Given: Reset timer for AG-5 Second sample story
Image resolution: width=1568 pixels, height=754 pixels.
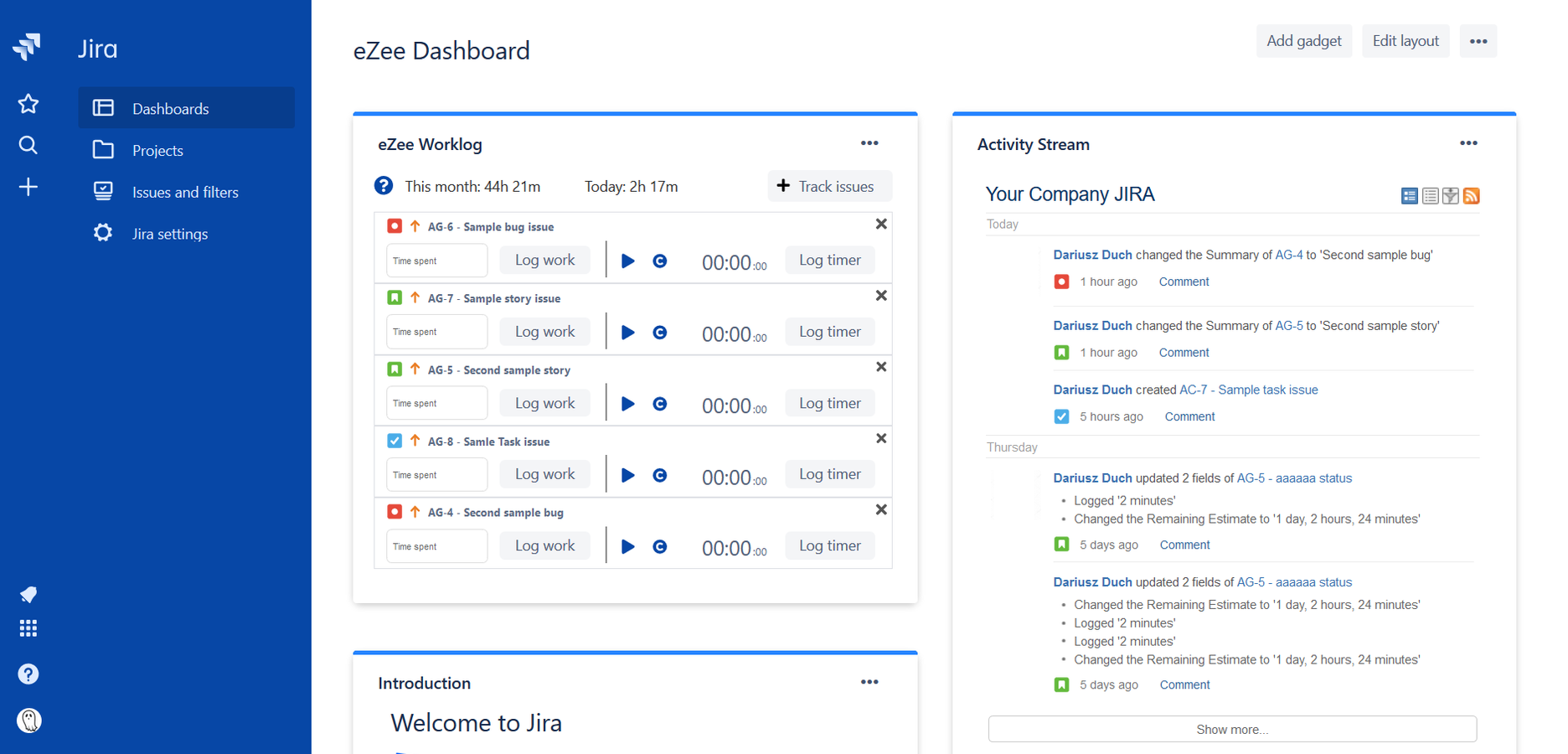Looking at the screenshot, I should 660,404.
